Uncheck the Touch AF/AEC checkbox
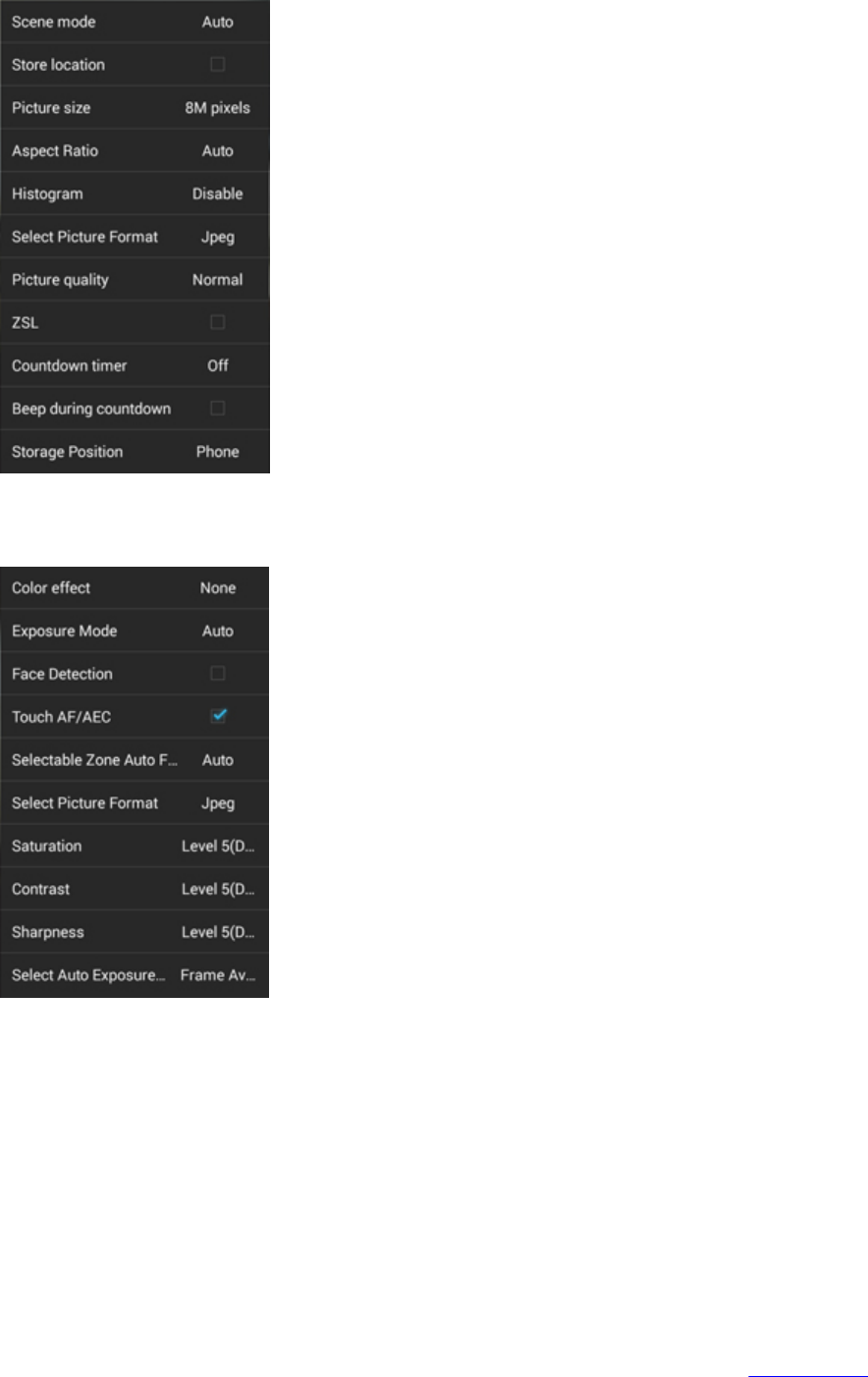868x1377 pixels. click(218, 716)
